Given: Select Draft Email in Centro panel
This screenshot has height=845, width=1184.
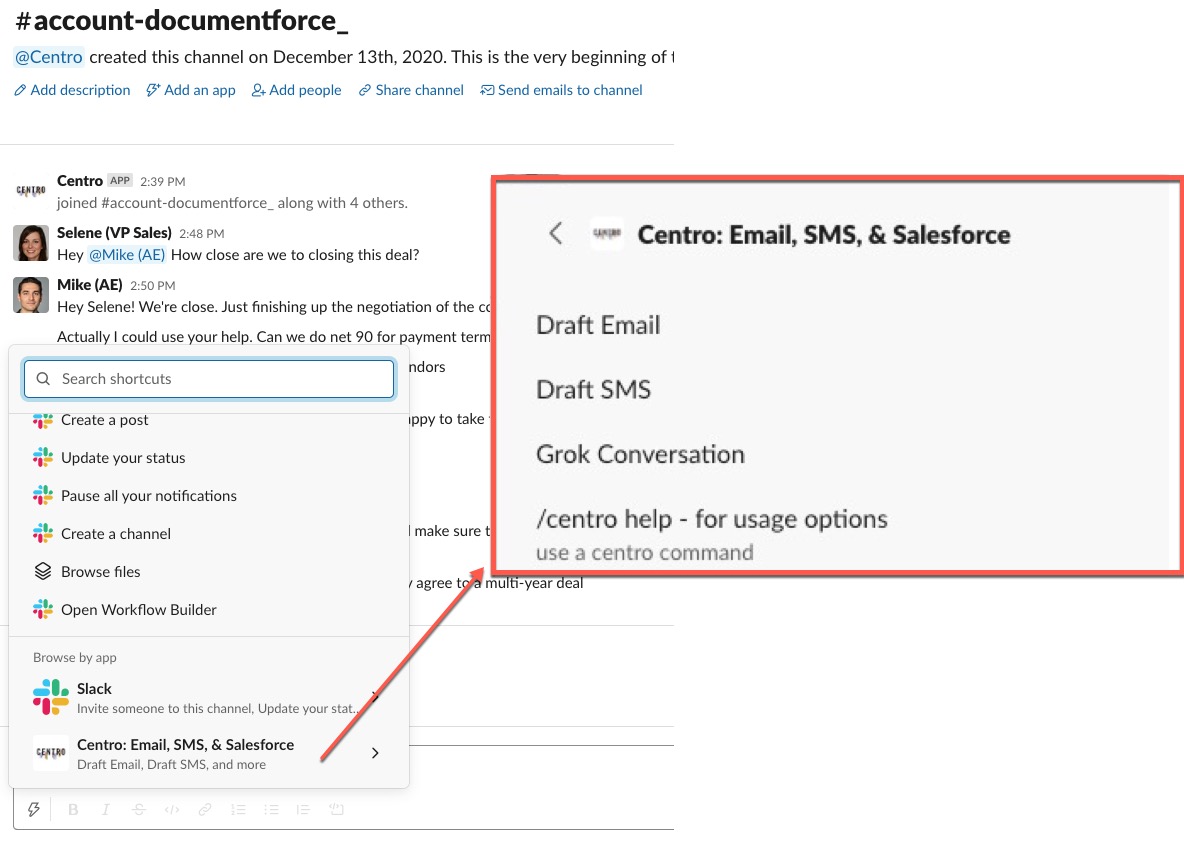Looking at the screenshot, I should 598,325.
